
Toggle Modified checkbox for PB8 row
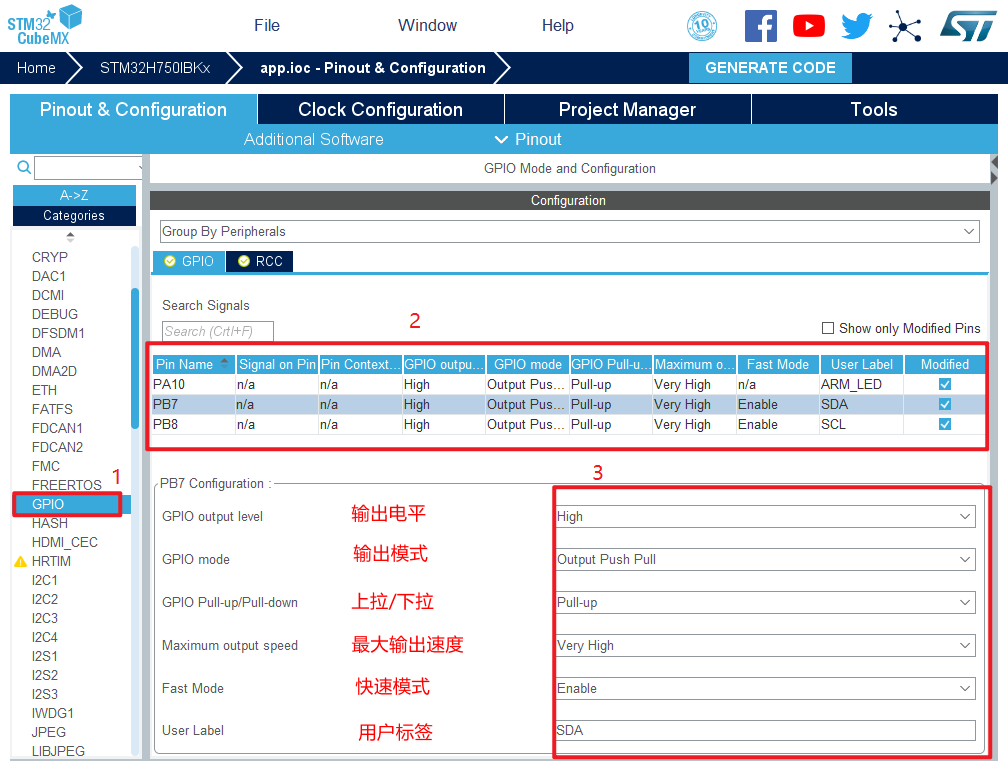[945, 424]
